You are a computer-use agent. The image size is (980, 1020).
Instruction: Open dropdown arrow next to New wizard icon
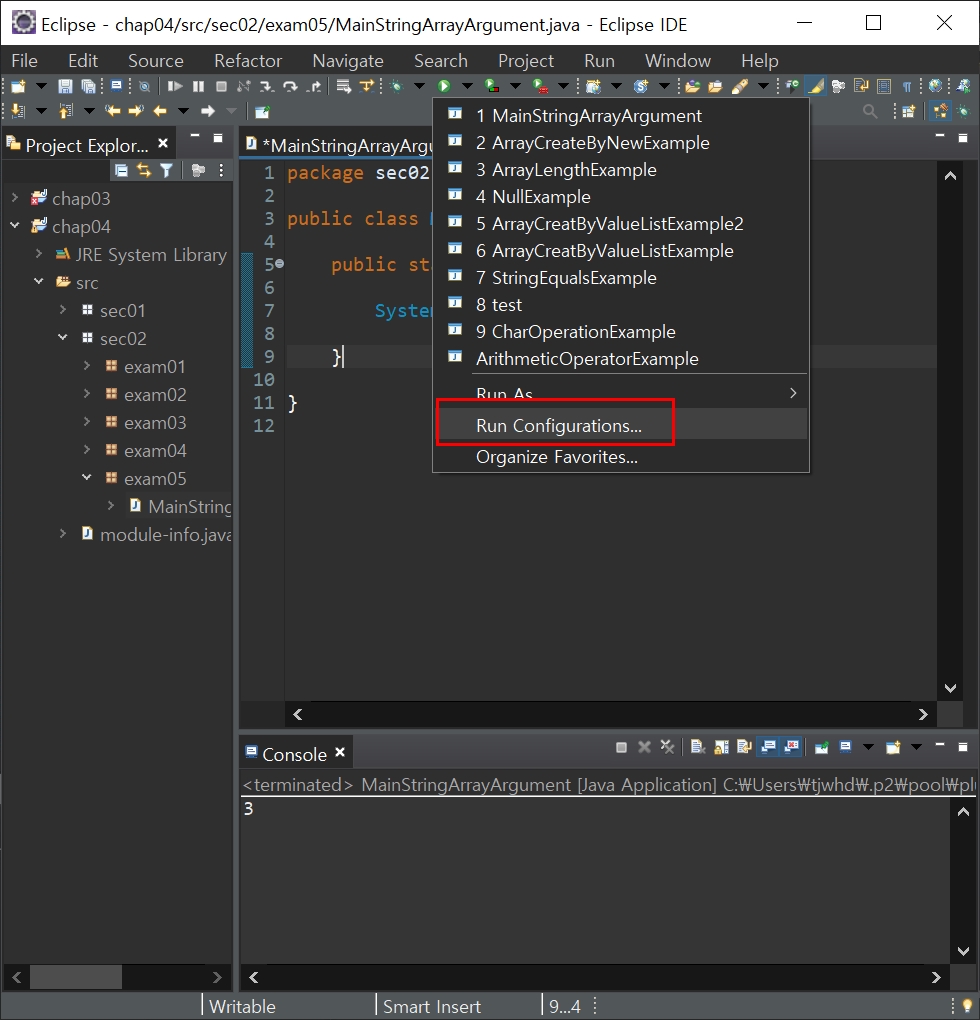pos(41,86)
